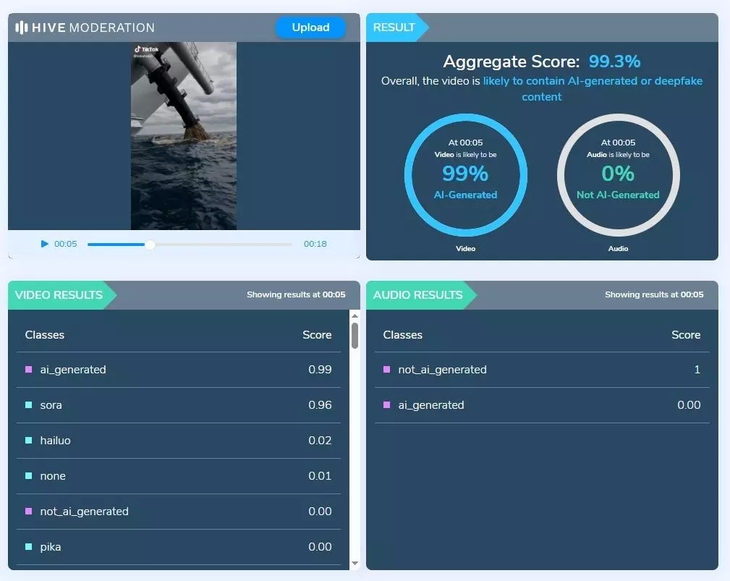Open the VIDEO RESULTS tab header
The image size is (730, 581).
(x=57, y=295)
